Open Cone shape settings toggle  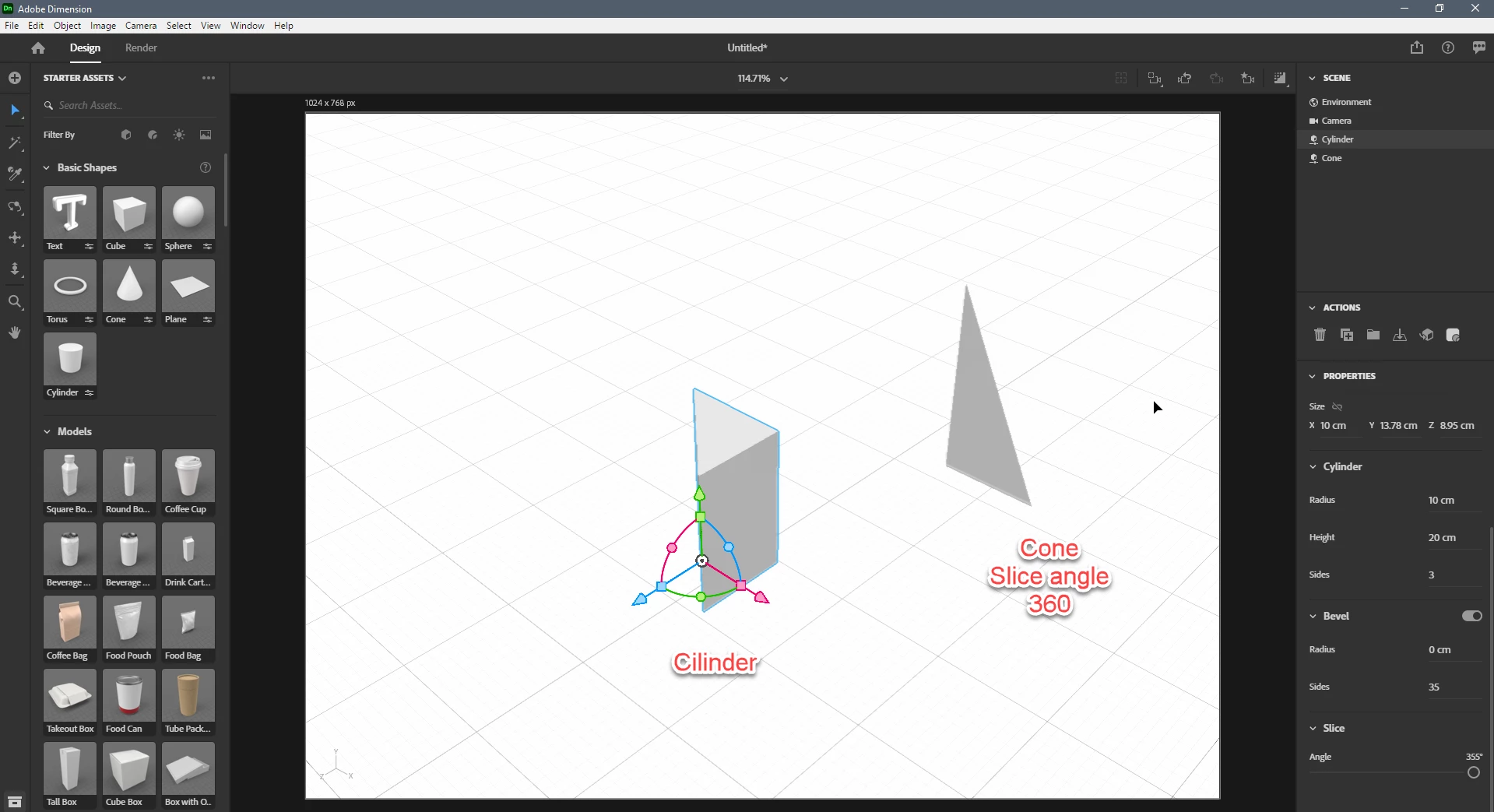click(x=148, y=319)
